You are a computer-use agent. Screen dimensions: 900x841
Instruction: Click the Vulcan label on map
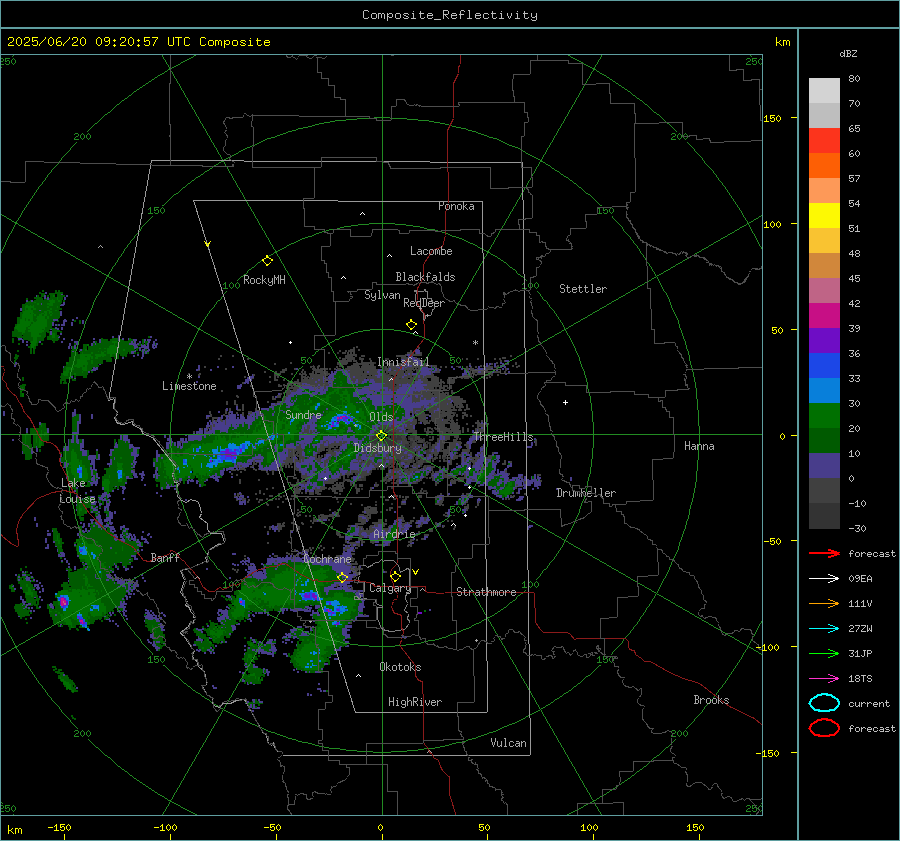[x=508, y=743]
